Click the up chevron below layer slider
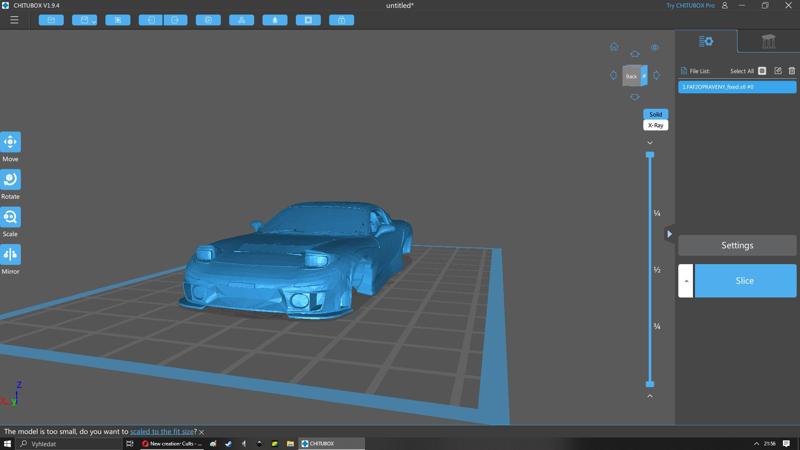The image size is (800, 450). 650,396
